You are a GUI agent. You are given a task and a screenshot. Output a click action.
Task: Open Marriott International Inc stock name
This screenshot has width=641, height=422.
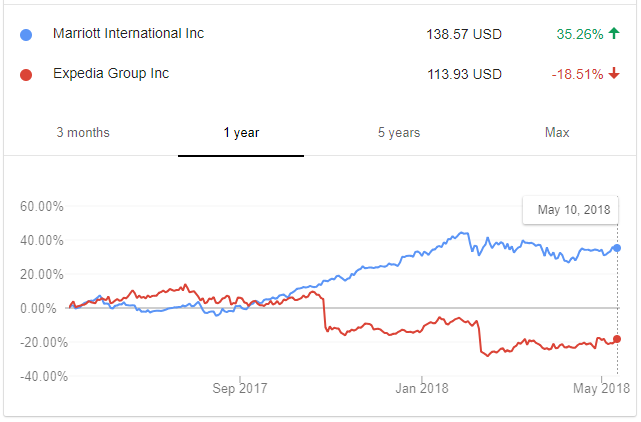(128, 34)
